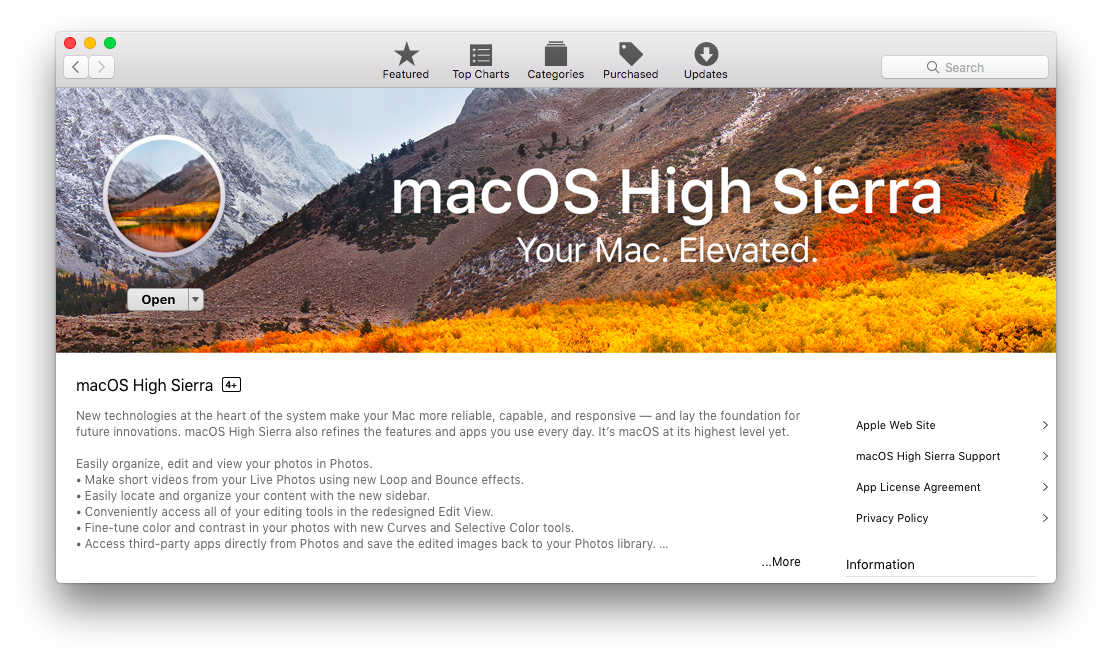
Task: Click the 4+ age rating badge
Action: click(231, 385)
